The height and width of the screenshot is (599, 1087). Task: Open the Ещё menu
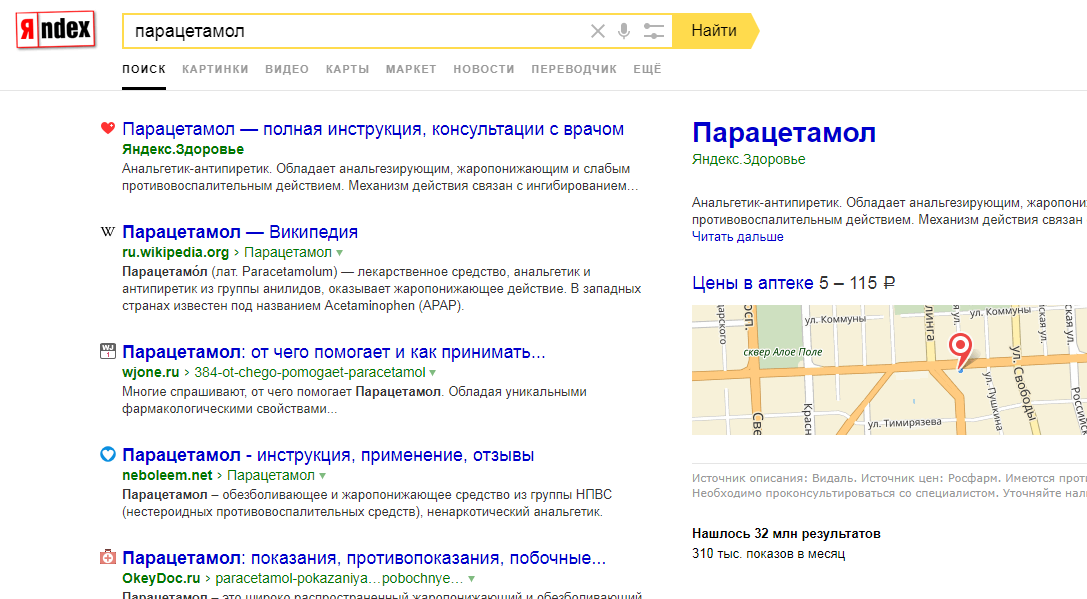647,69
